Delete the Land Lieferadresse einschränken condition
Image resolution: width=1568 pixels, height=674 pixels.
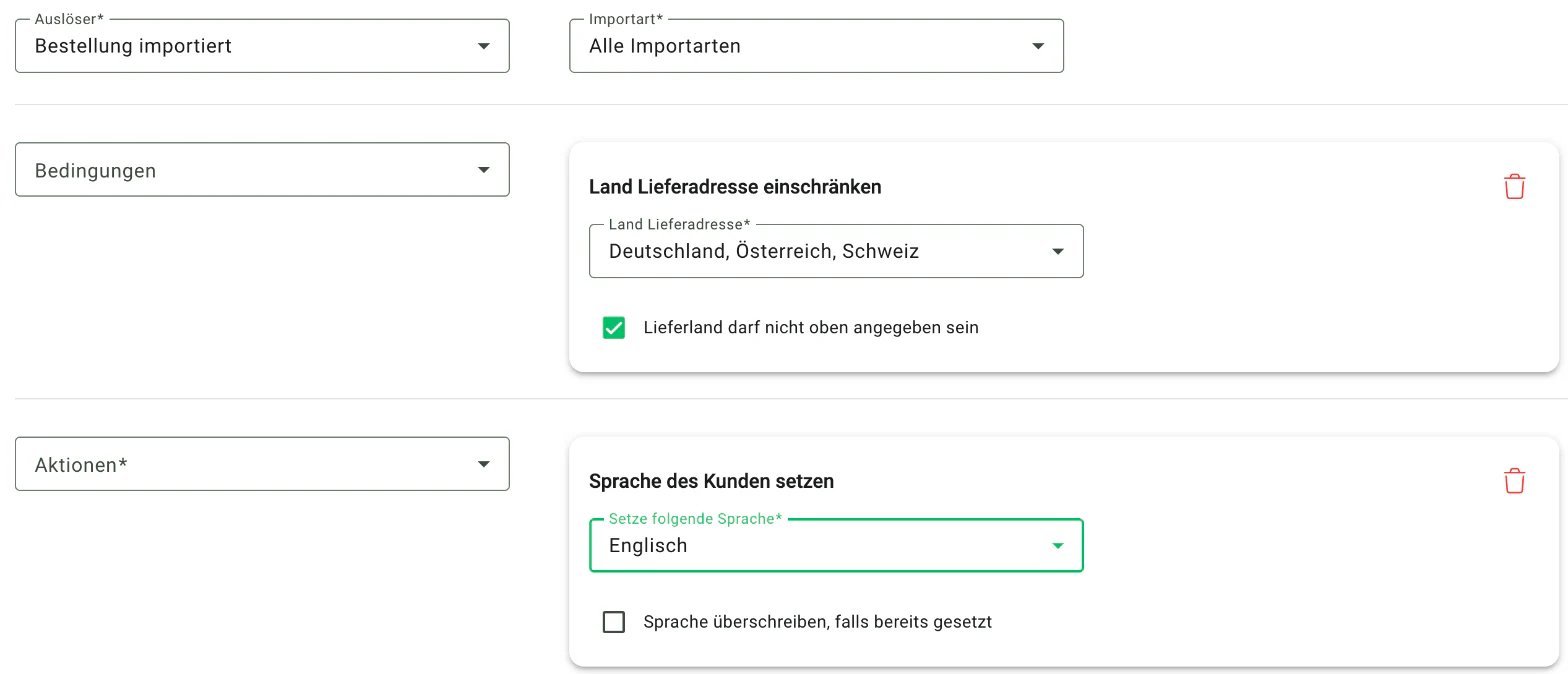pyautogui.click(x=1514, y=187)
